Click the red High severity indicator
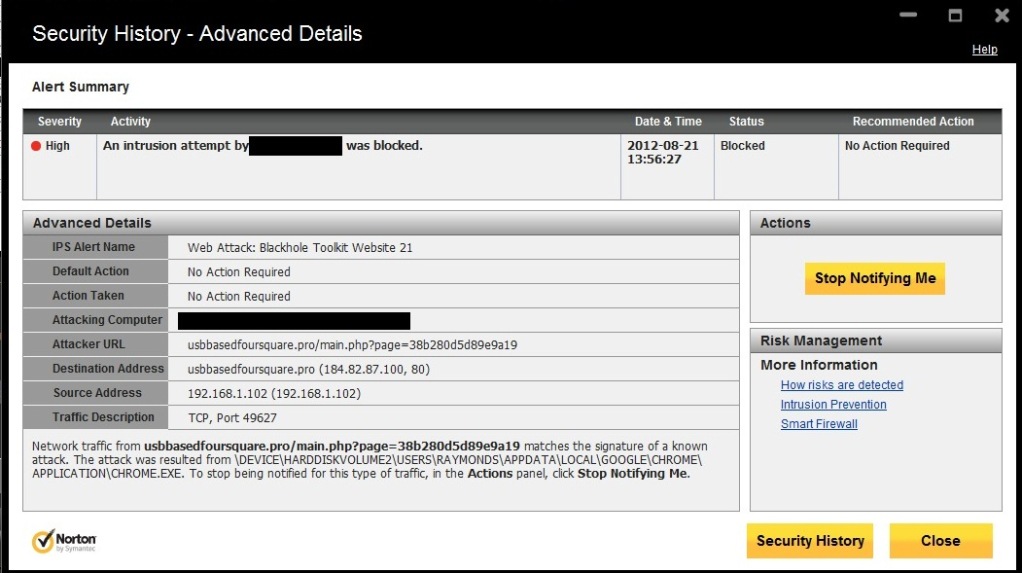 point(36,146)
